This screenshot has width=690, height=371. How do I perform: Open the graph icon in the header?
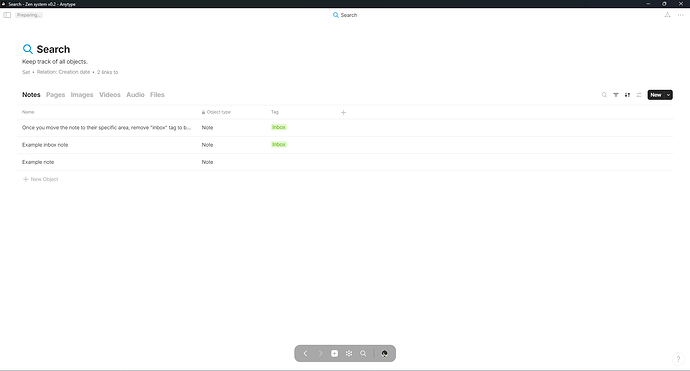[x=668, y=15]
